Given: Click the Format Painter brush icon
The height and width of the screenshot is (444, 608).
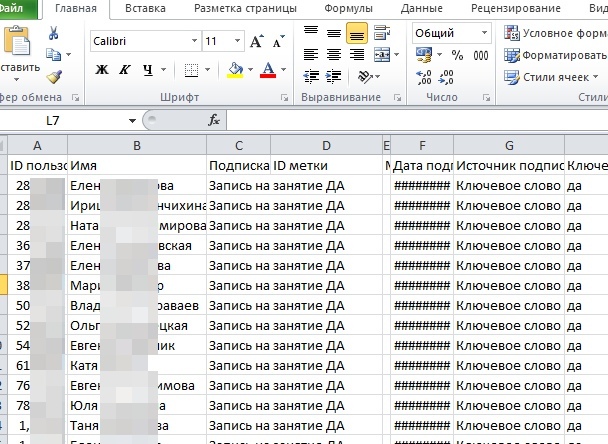Looking at the screenshot, I should click(54, 76).
